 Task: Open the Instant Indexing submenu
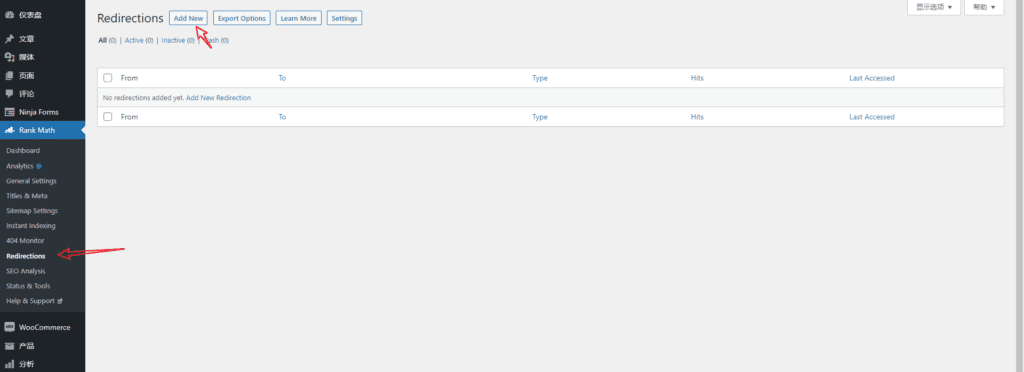click(31, 226)
